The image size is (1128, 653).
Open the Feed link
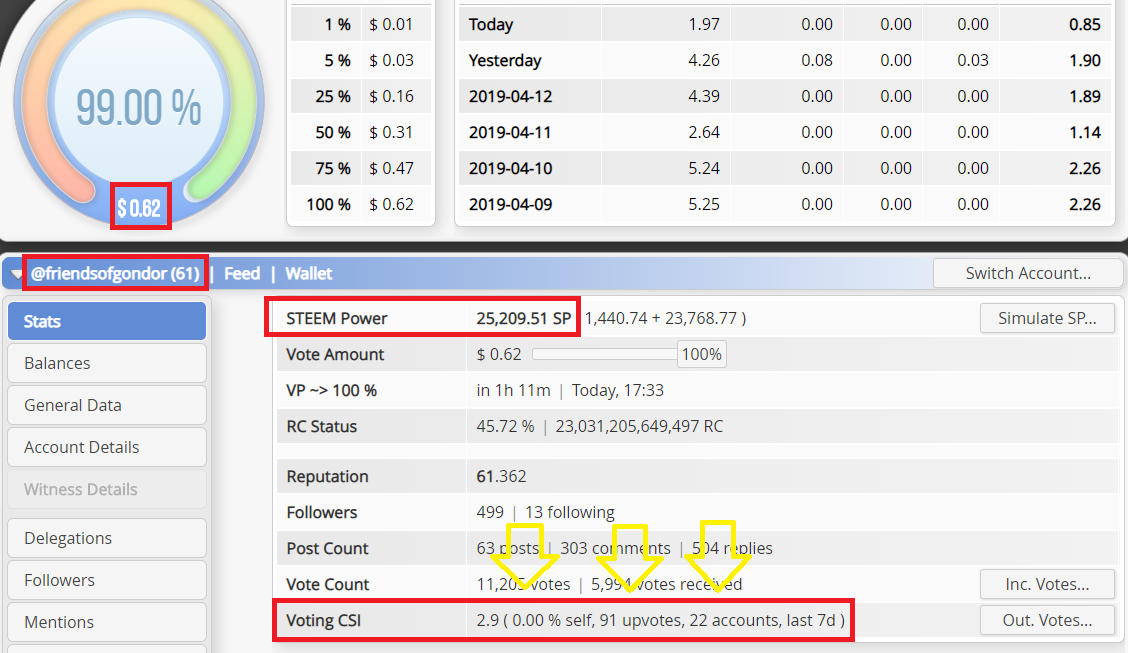tap(242, 273)
